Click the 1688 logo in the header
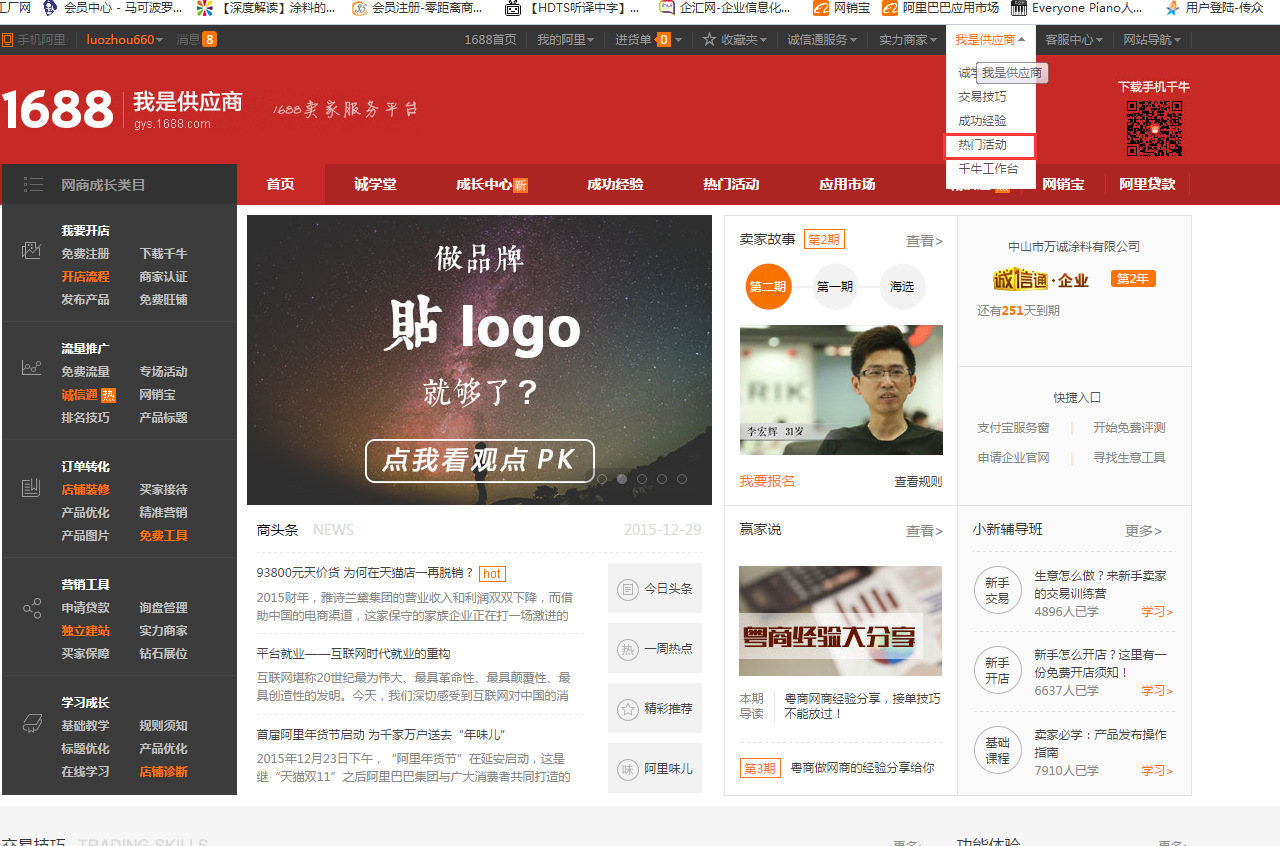This screenshot has width=1280, height=846. [x=57, y=109]
